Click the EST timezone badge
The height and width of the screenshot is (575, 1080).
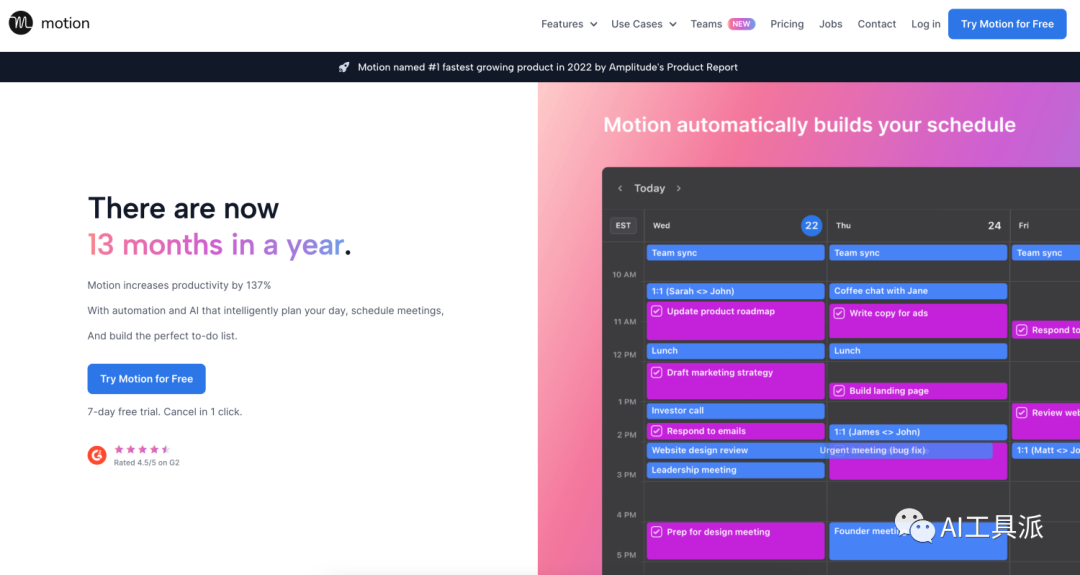coord(623,225)
